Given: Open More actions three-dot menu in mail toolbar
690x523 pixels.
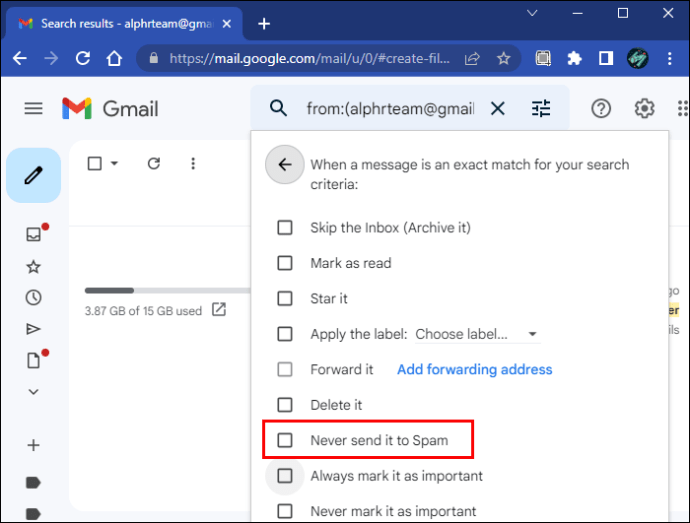Looking at the screenshot, I should pos(193,164).
